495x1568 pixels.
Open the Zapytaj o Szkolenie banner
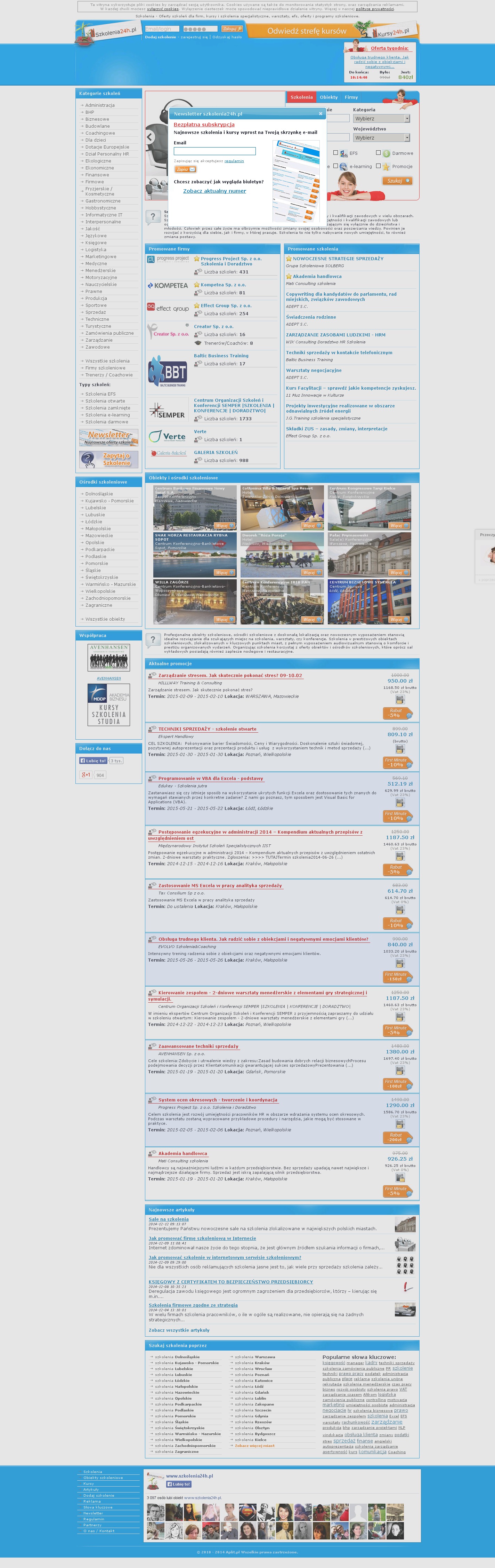point(109,459)
